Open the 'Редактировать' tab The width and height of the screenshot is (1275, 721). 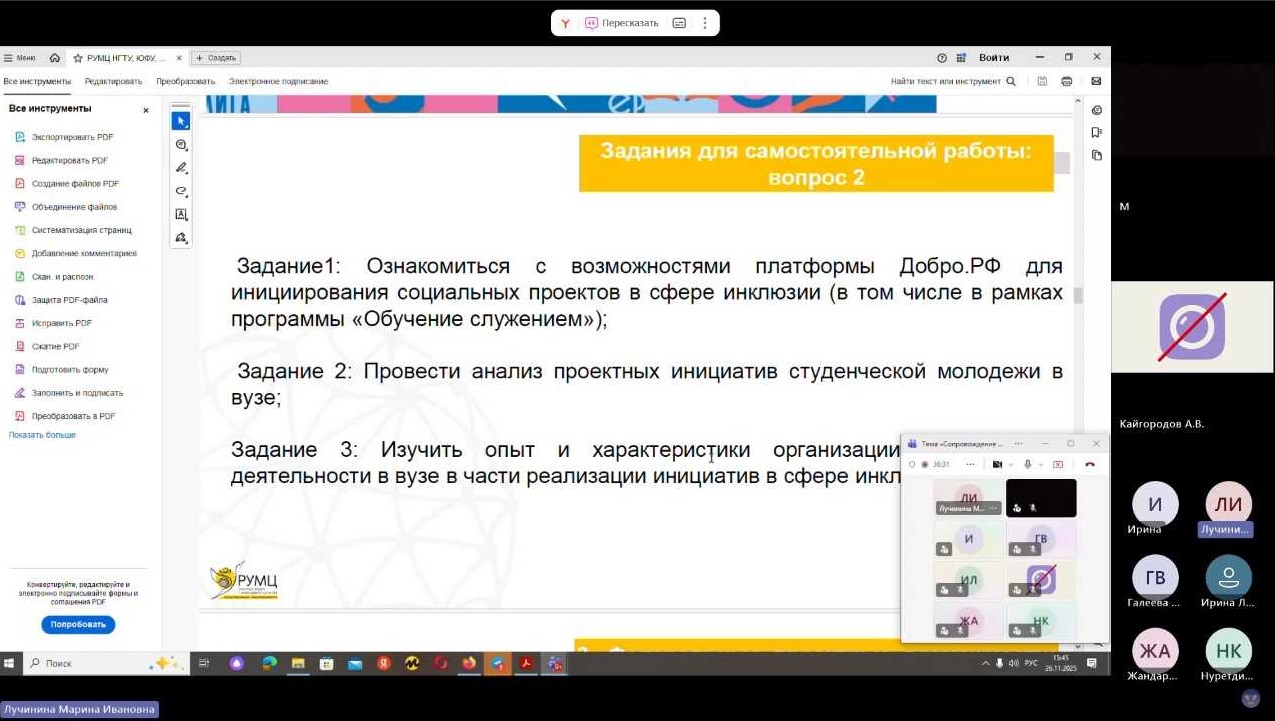tap(113, 81)
